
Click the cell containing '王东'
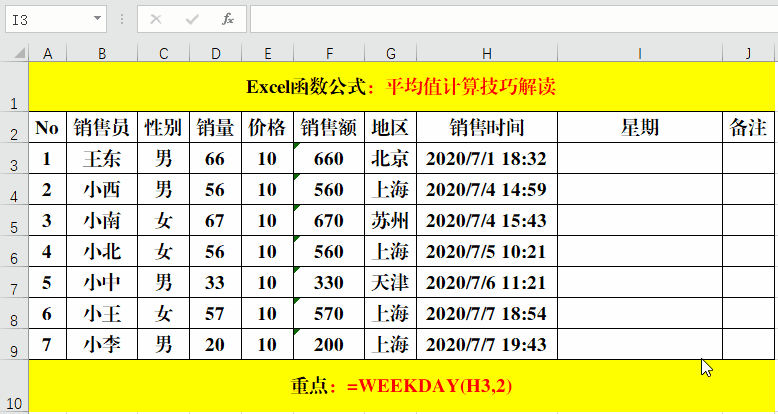[x=102, y=158]
